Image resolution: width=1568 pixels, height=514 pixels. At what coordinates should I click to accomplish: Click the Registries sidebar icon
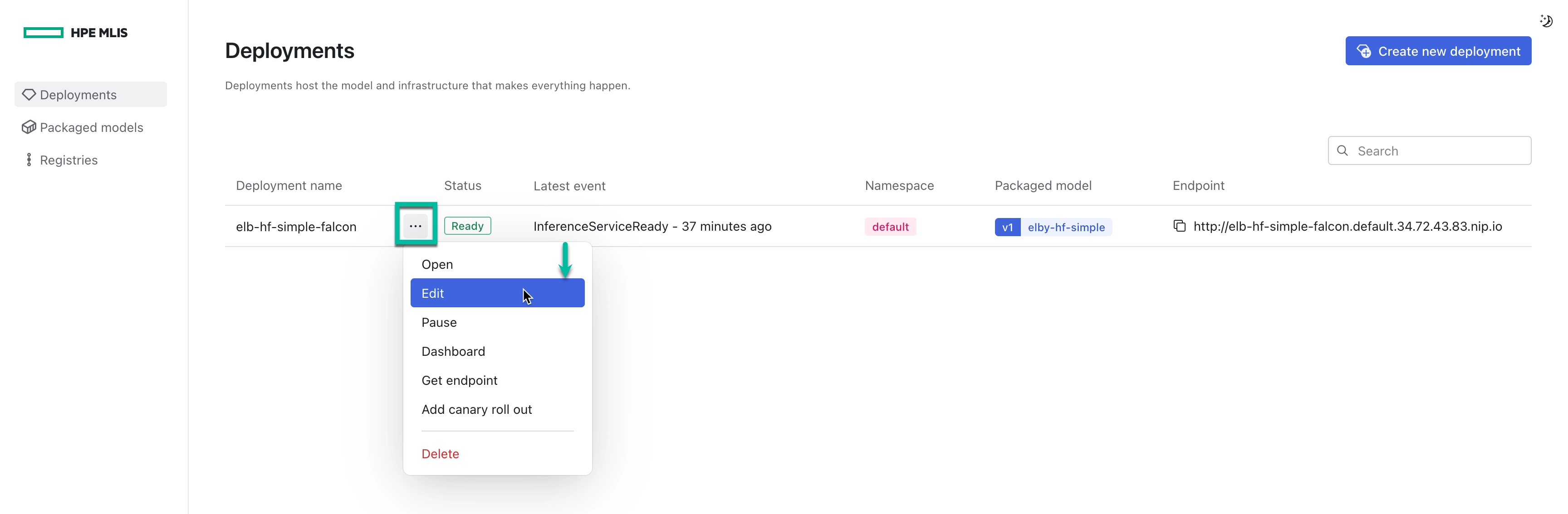[29, 160]
